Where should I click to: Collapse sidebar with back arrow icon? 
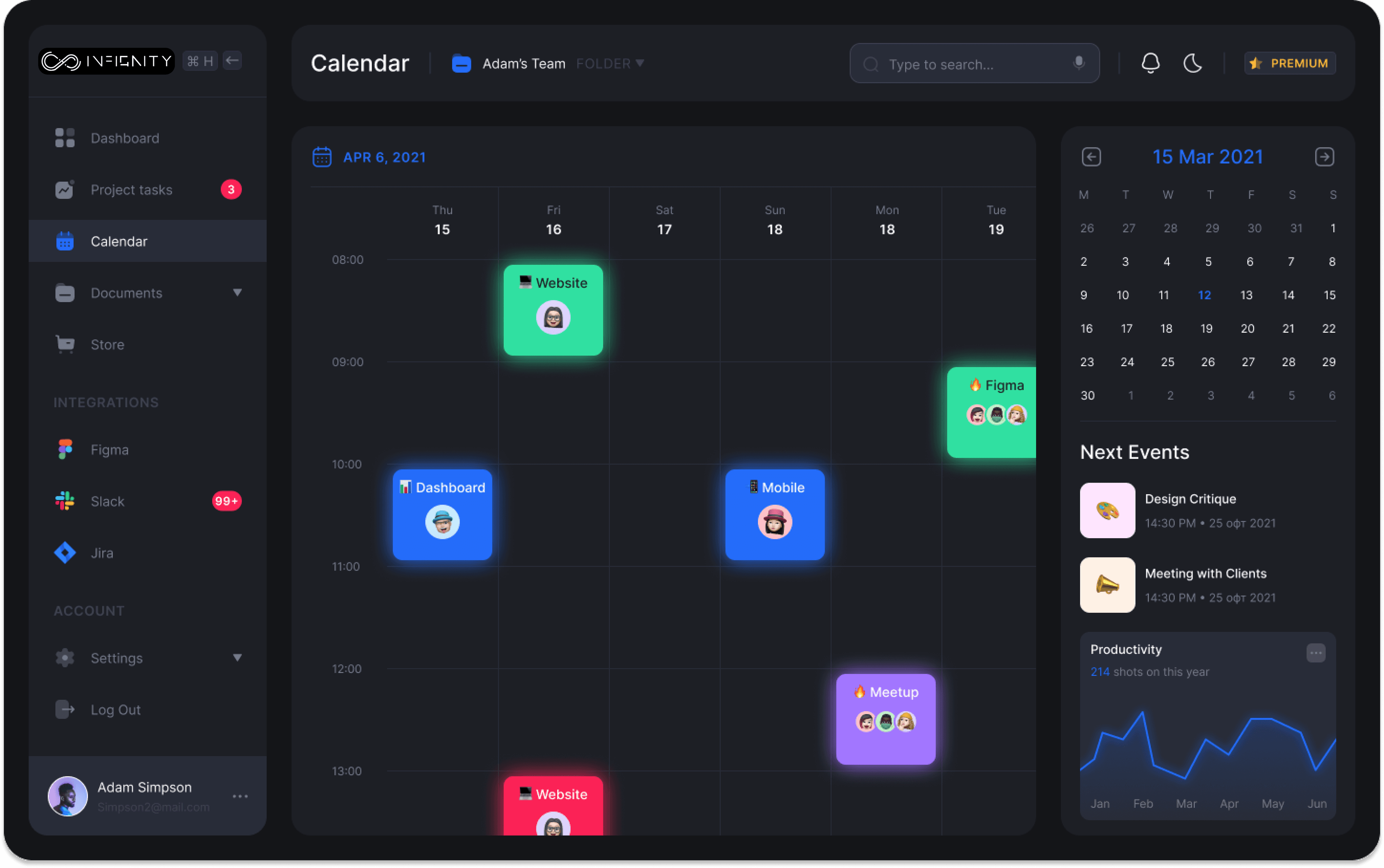click(x=232, y=60)
